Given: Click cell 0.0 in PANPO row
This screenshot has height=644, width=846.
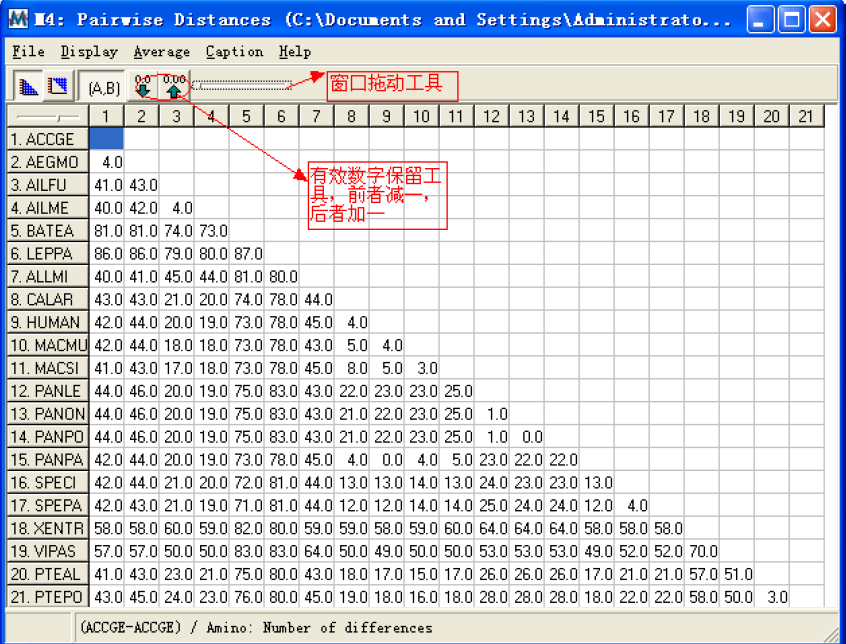Looking at the screenshot, I should 527,437.
